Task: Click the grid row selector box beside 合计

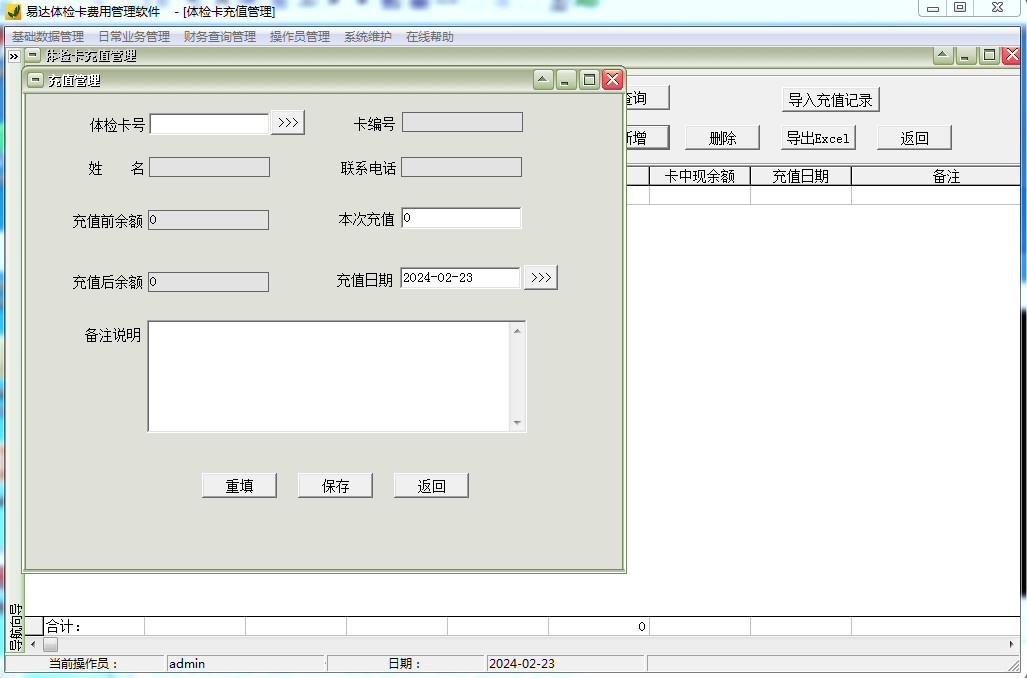Action: coord(34,626)
